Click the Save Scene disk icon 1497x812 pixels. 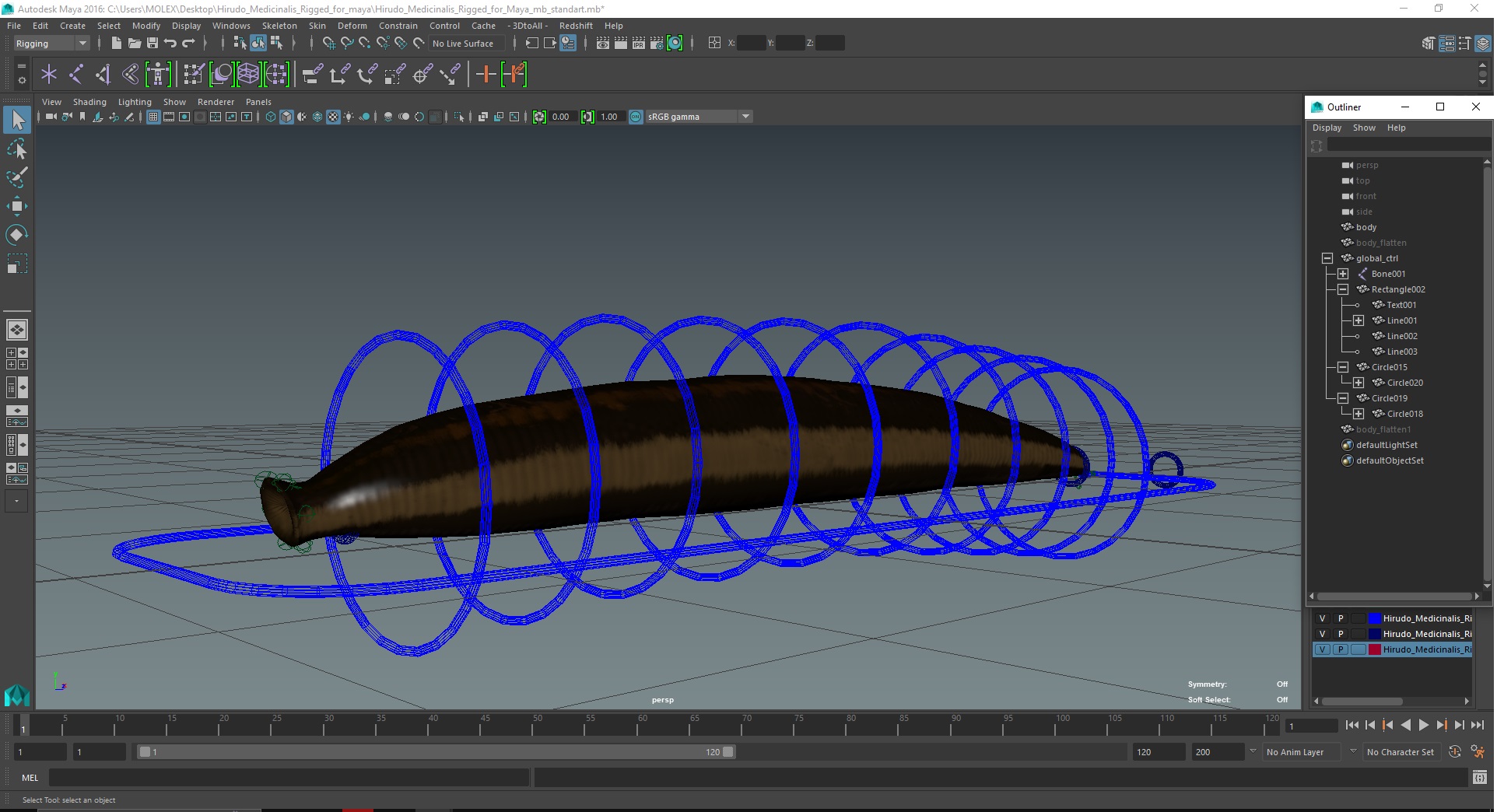point(152,44)
